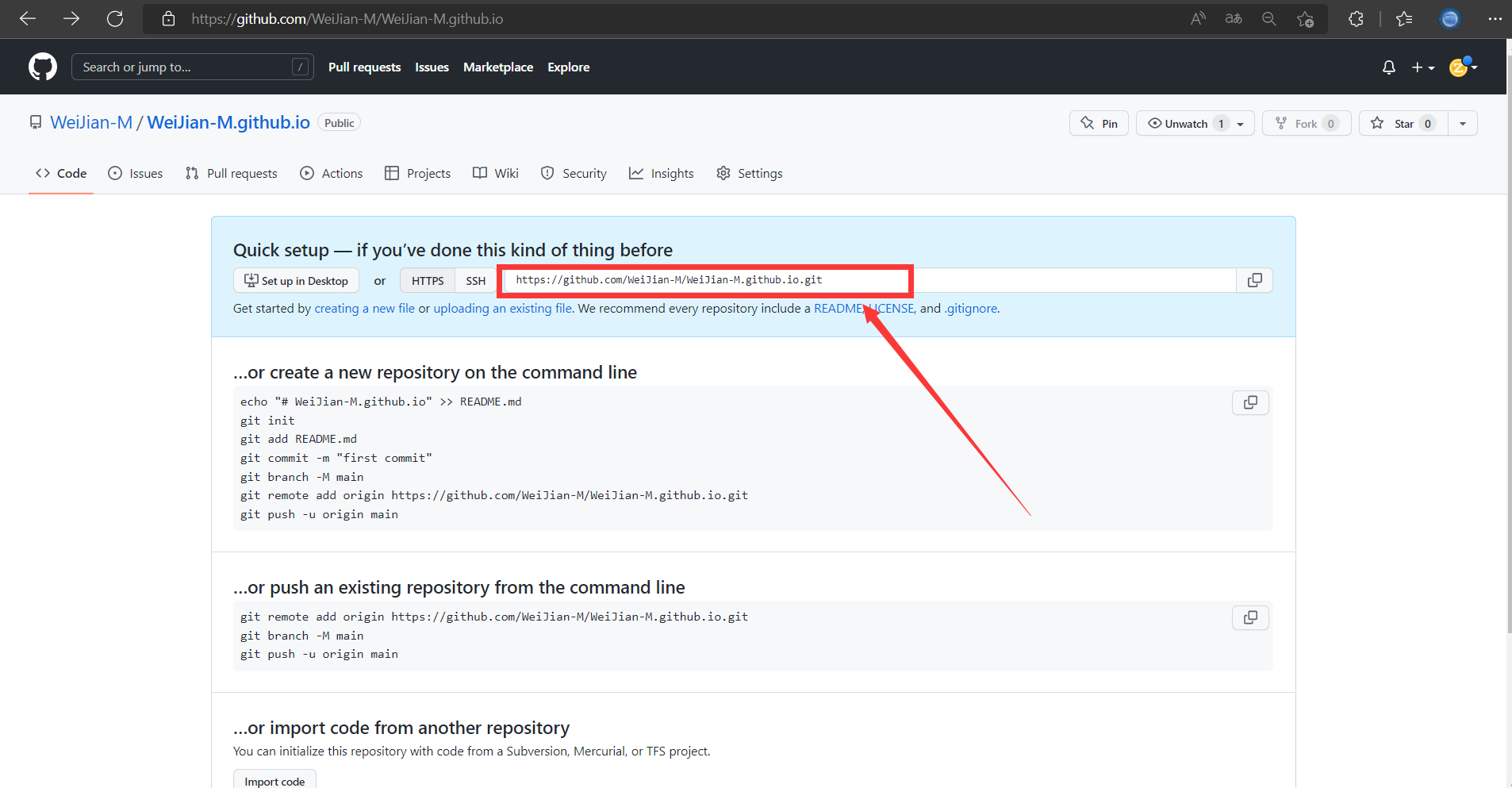Open the Marketplace menu item
The image size is (1512, 788).
click(497, 67)
